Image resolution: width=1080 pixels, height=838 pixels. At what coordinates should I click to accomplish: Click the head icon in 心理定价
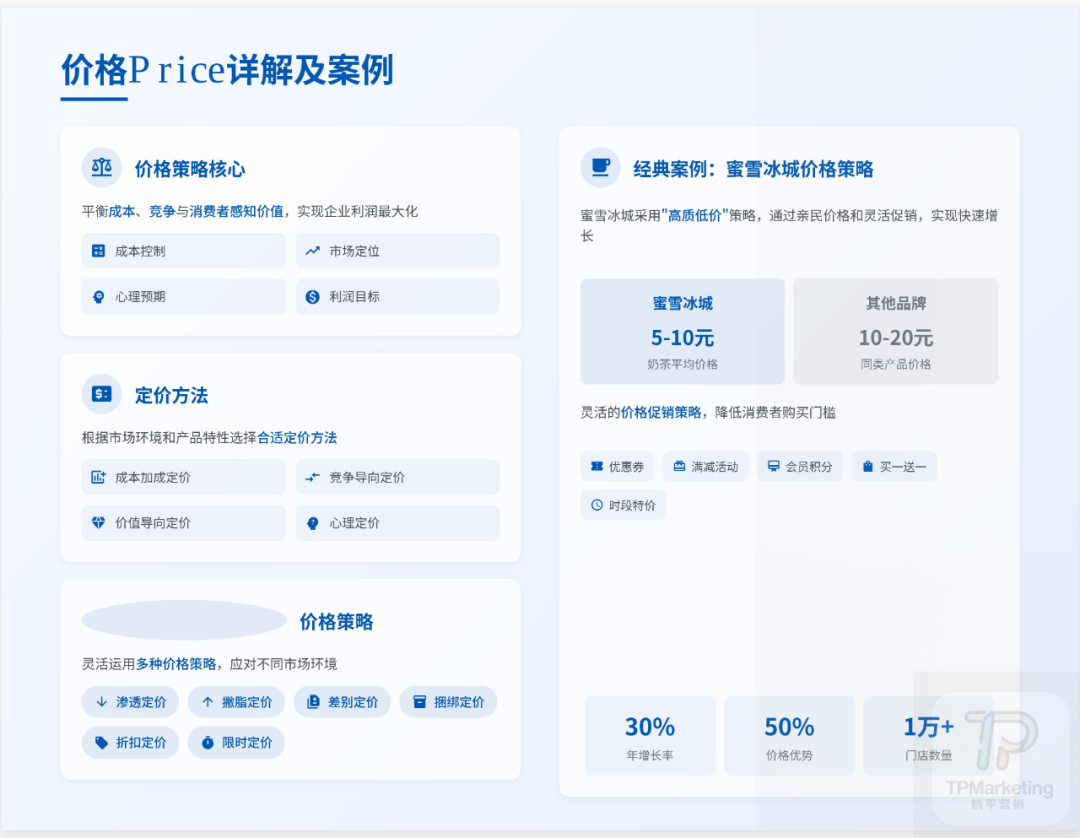tap(313, 523)
